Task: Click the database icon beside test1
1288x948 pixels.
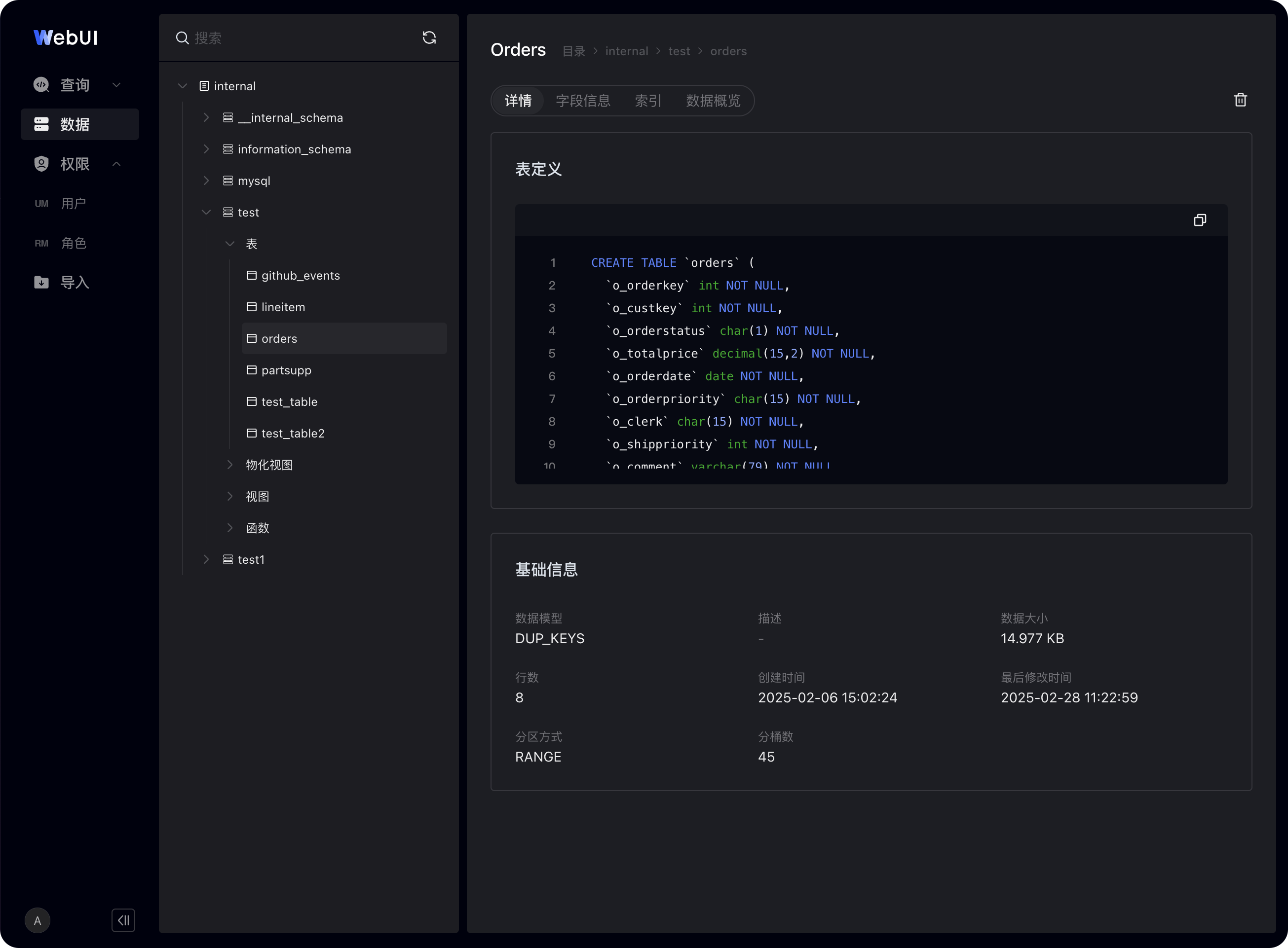Action: point(228,559)
